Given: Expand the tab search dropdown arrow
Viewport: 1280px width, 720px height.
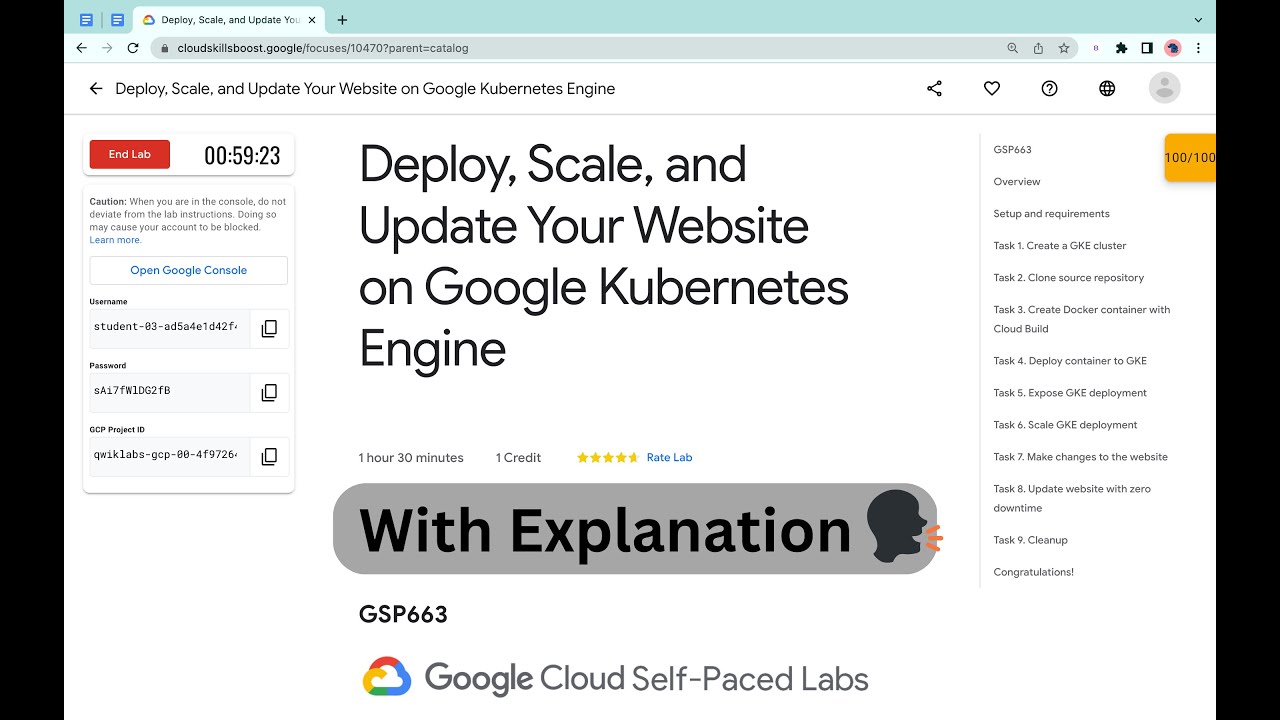Looking at the screenshot, I should tap(1198, 20).
